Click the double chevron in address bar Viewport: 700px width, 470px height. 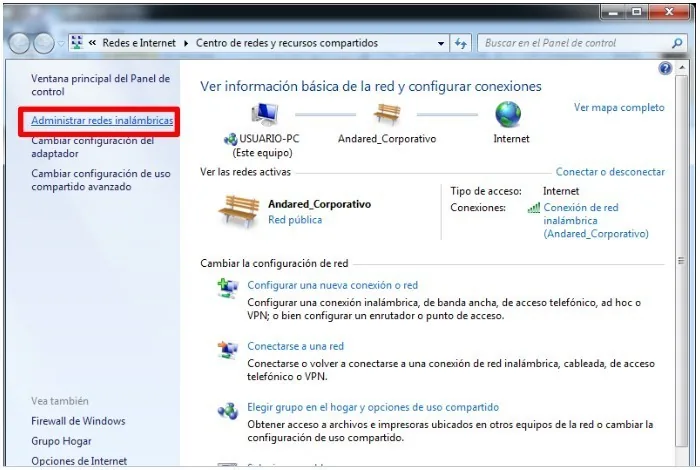click(x=92, y=43)
